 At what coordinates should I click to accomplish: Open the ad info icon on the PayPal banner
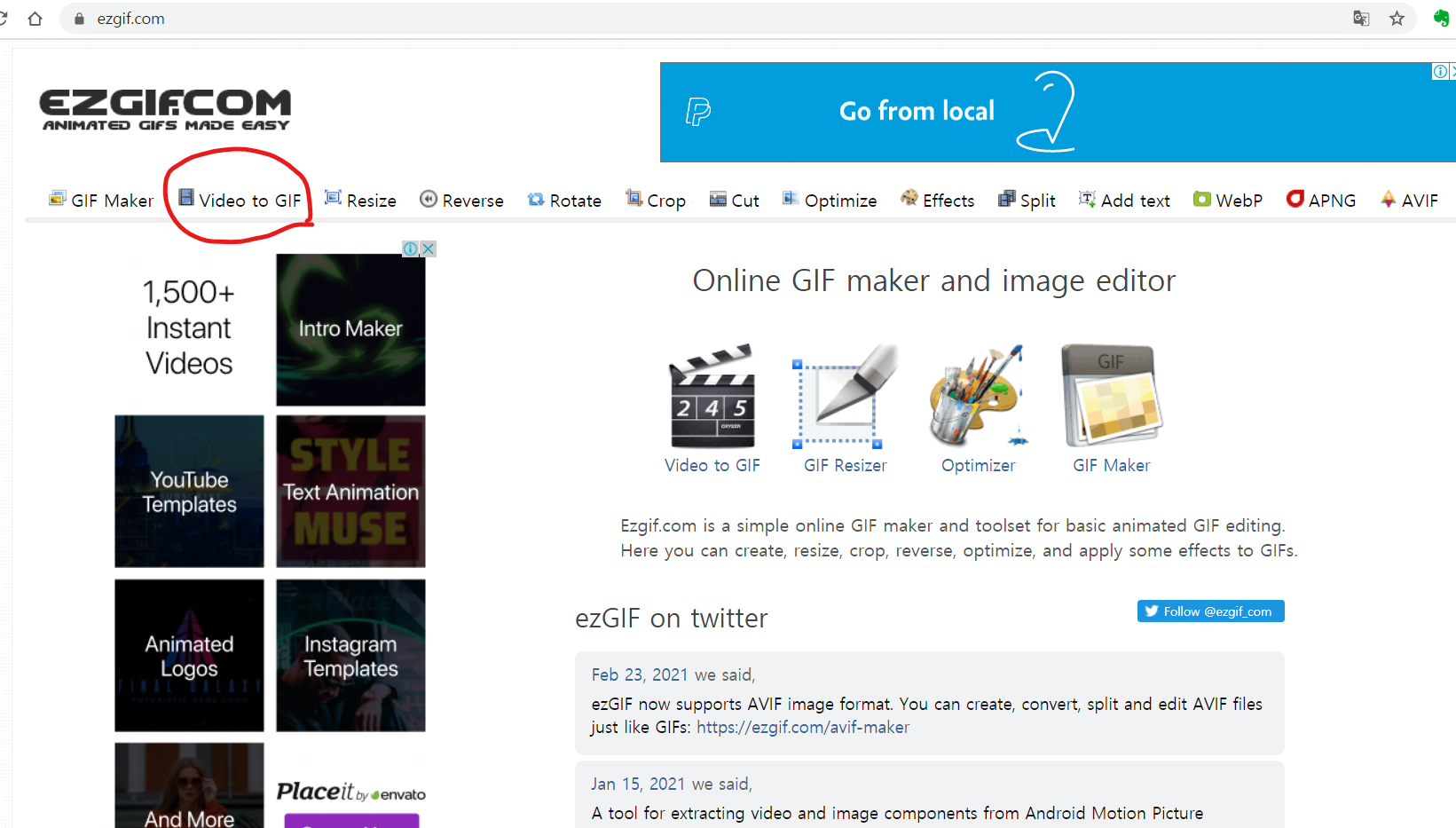tap(1440, 72)
